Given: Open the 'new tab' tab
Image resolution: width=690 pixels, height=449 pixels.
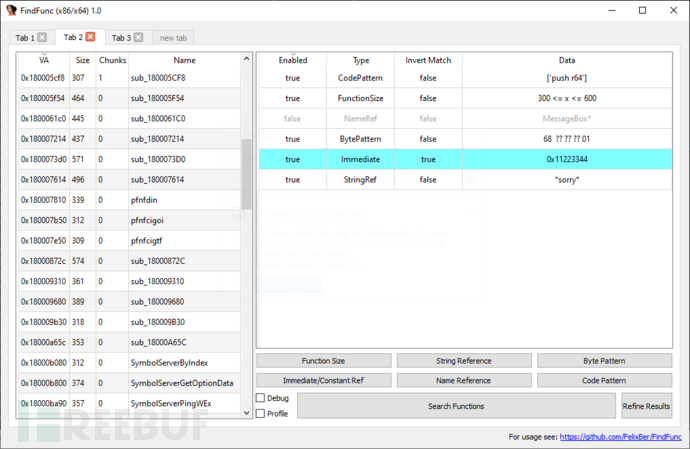Looking at the screenshot, I should point(173,38).
